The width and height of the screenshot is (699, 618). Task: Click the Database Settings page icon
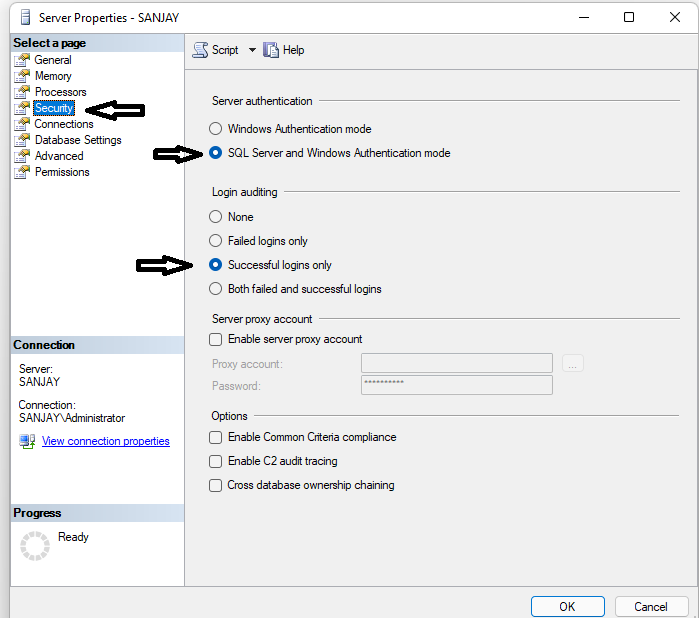[x=22, y=140]
